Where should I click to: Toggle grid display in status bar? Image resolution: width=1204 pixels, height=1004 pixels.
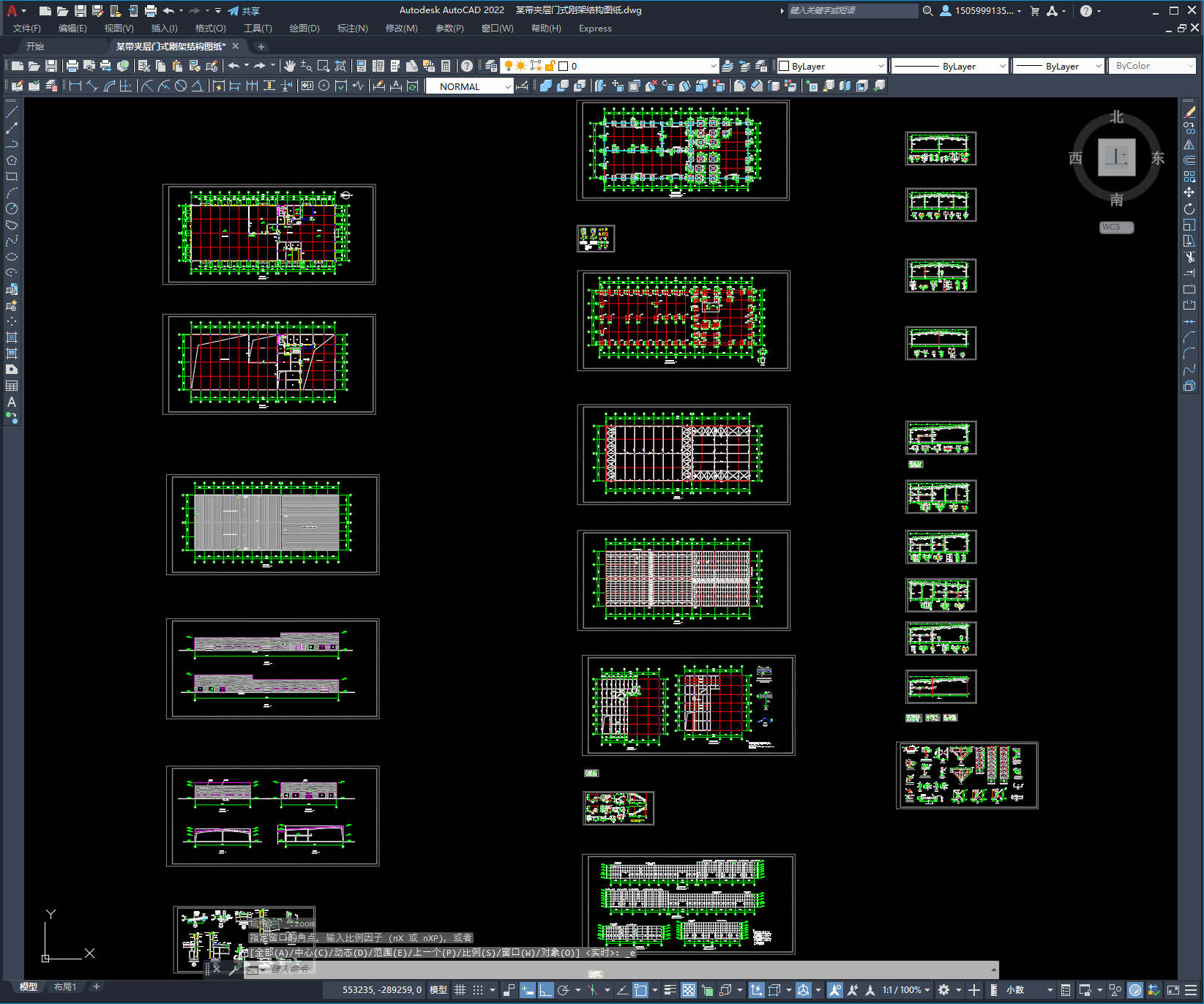[x=460, y=990]
